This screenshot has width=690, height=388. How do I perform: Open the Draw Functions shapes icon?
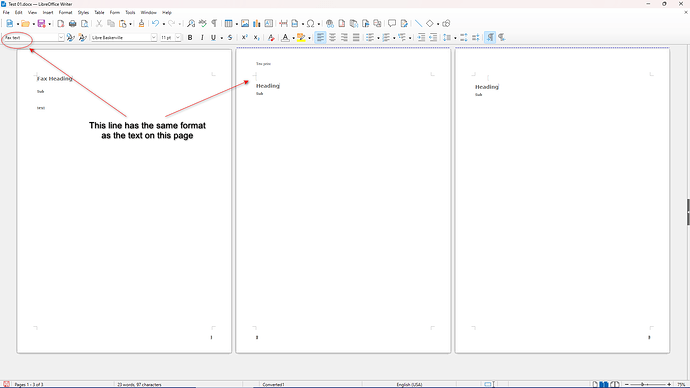[446, 23]
